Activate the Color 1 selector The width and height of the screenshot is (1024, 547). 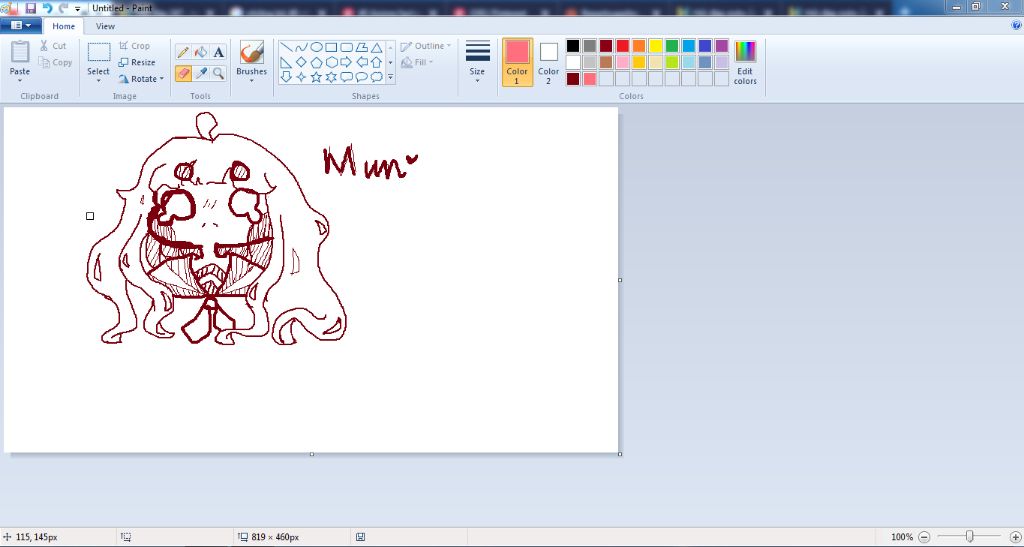[x=517, y=63]
